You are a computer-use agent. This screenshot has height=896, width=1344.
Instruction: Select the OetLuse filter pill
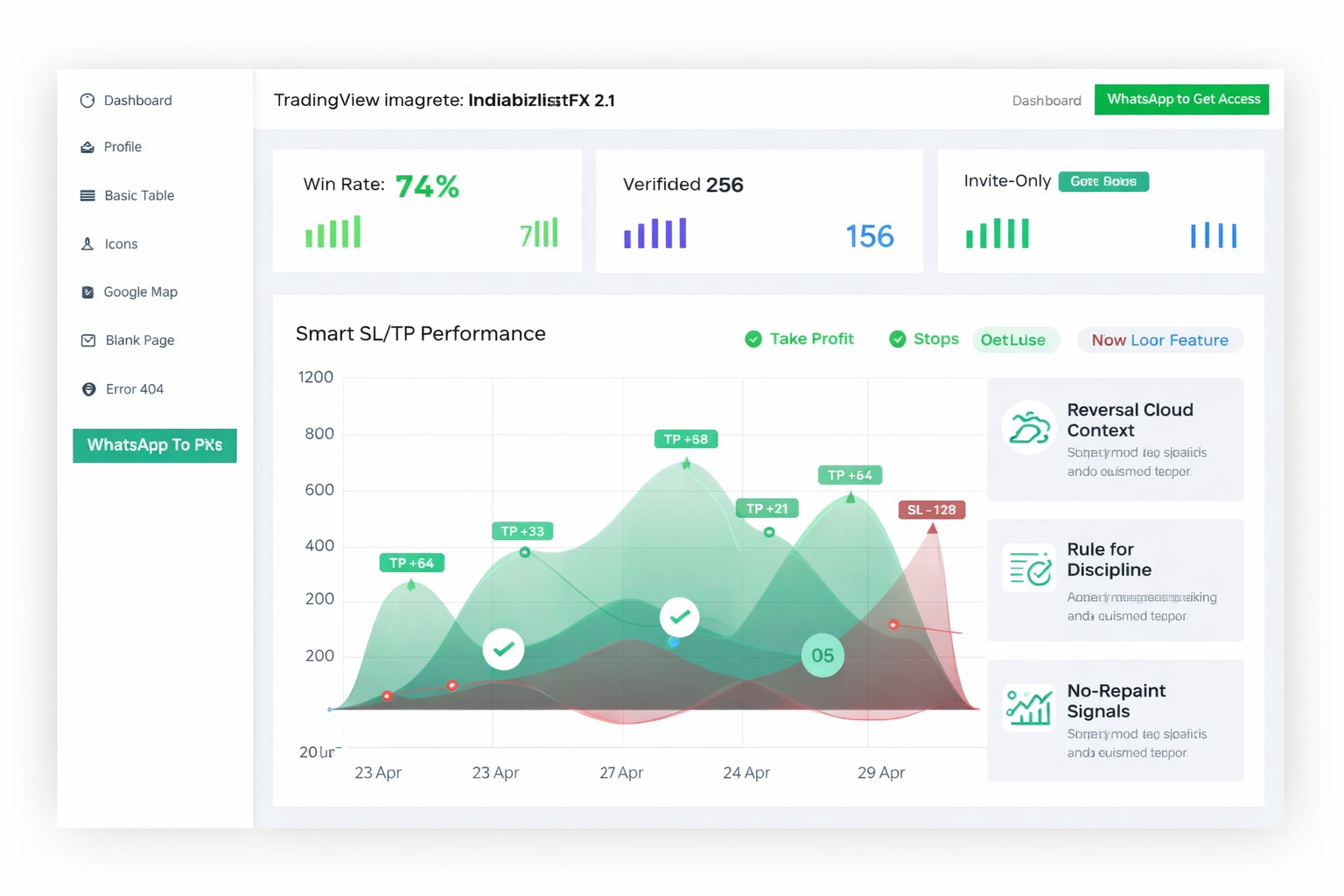coord(1015,340)
